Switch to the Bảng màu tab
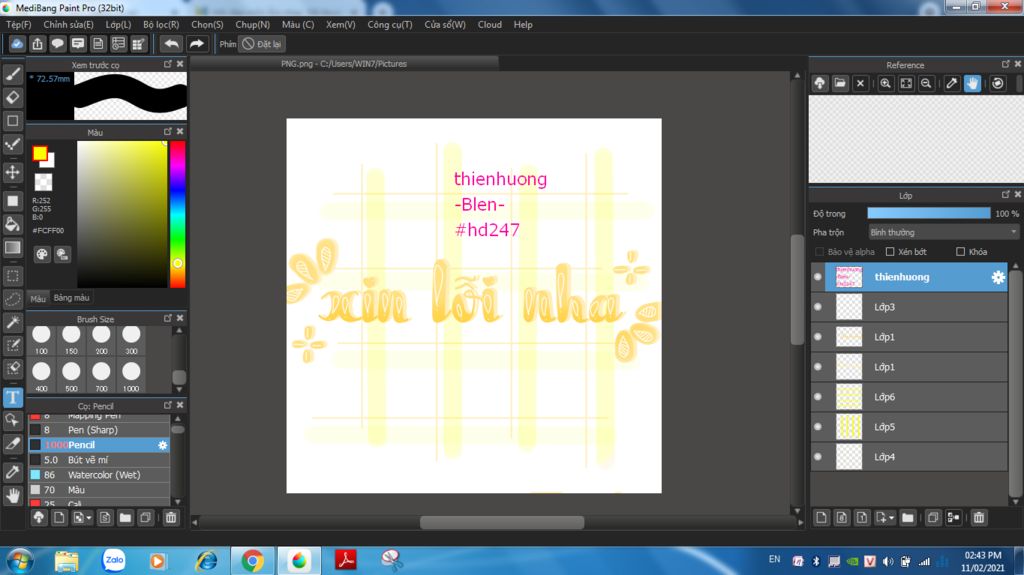Image resolution: width=1024 pixels, height=575 pixels. [71, 298]
